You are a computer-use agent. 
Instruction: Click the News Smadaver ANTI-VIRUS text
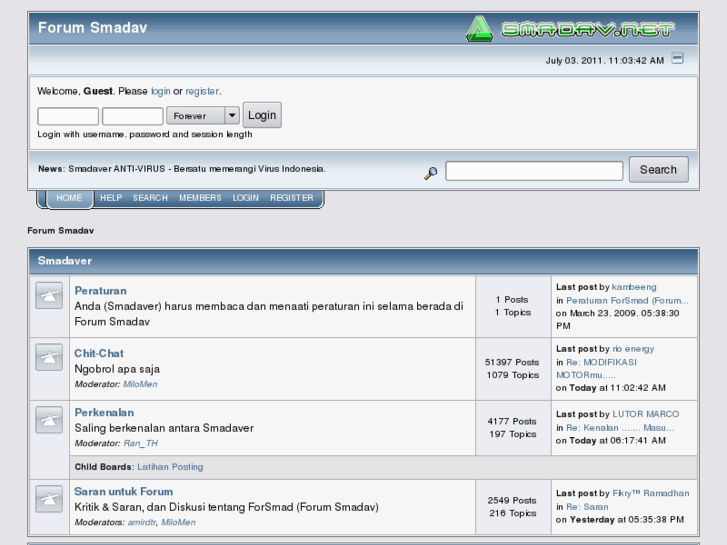tap(182, 169)
